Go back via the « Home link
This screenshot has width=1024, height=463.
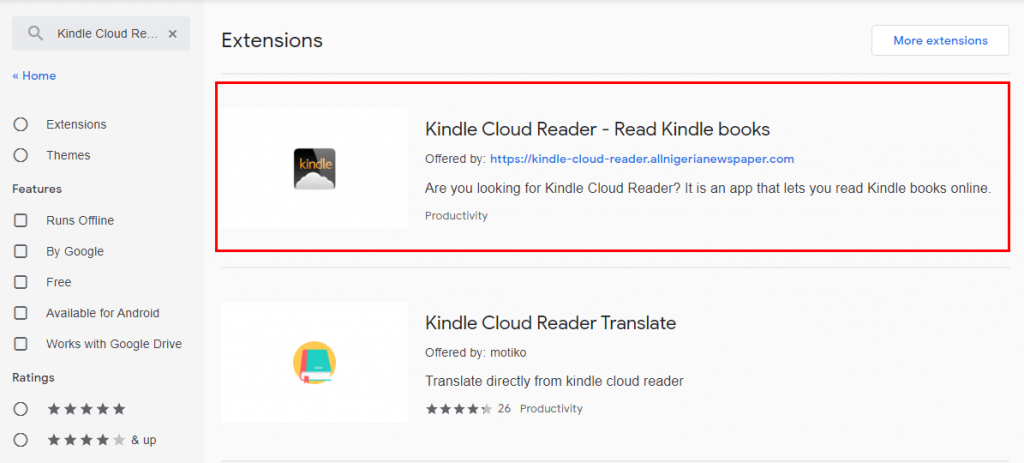34,76
